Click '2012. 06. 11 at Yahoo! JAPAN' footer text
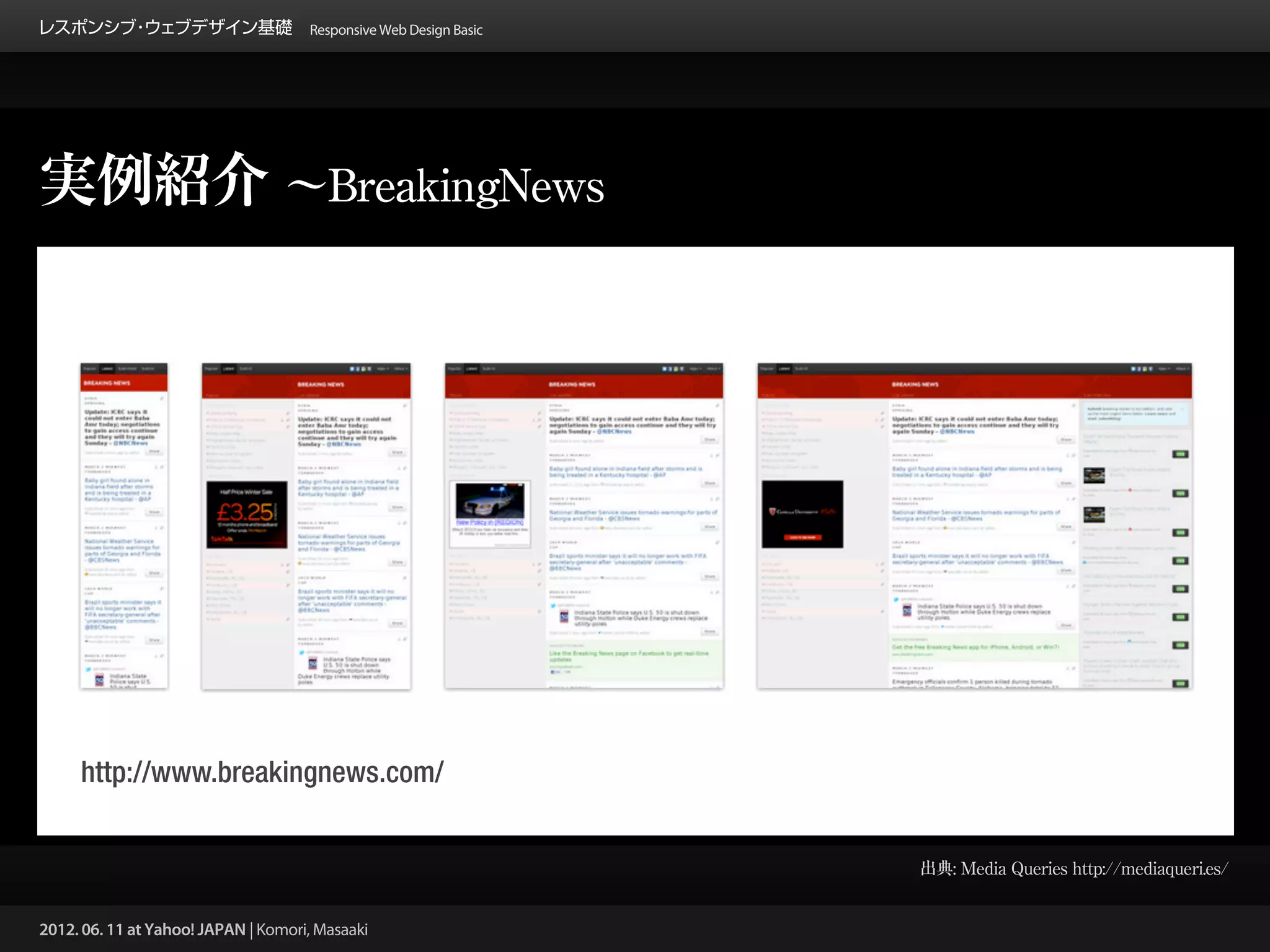 (x=143, y=930)
